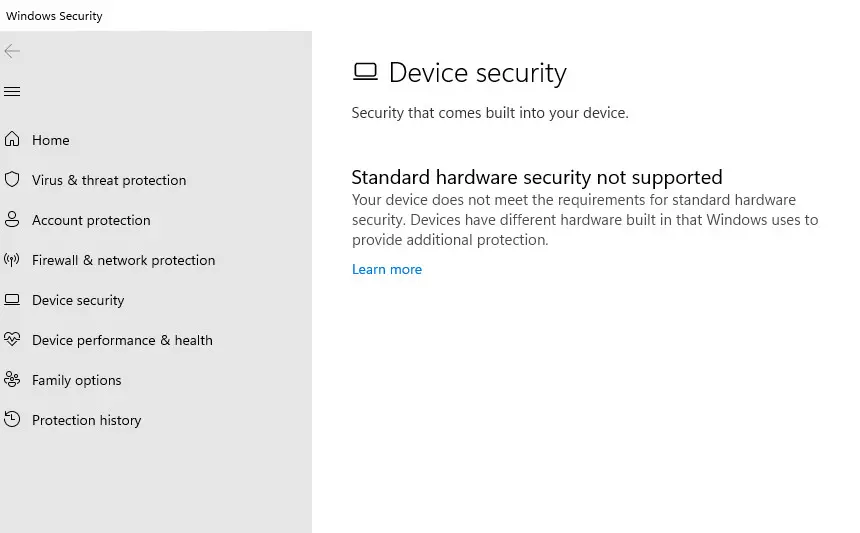
Task: Click the Home house icon
Action: (x=12, y=140)
